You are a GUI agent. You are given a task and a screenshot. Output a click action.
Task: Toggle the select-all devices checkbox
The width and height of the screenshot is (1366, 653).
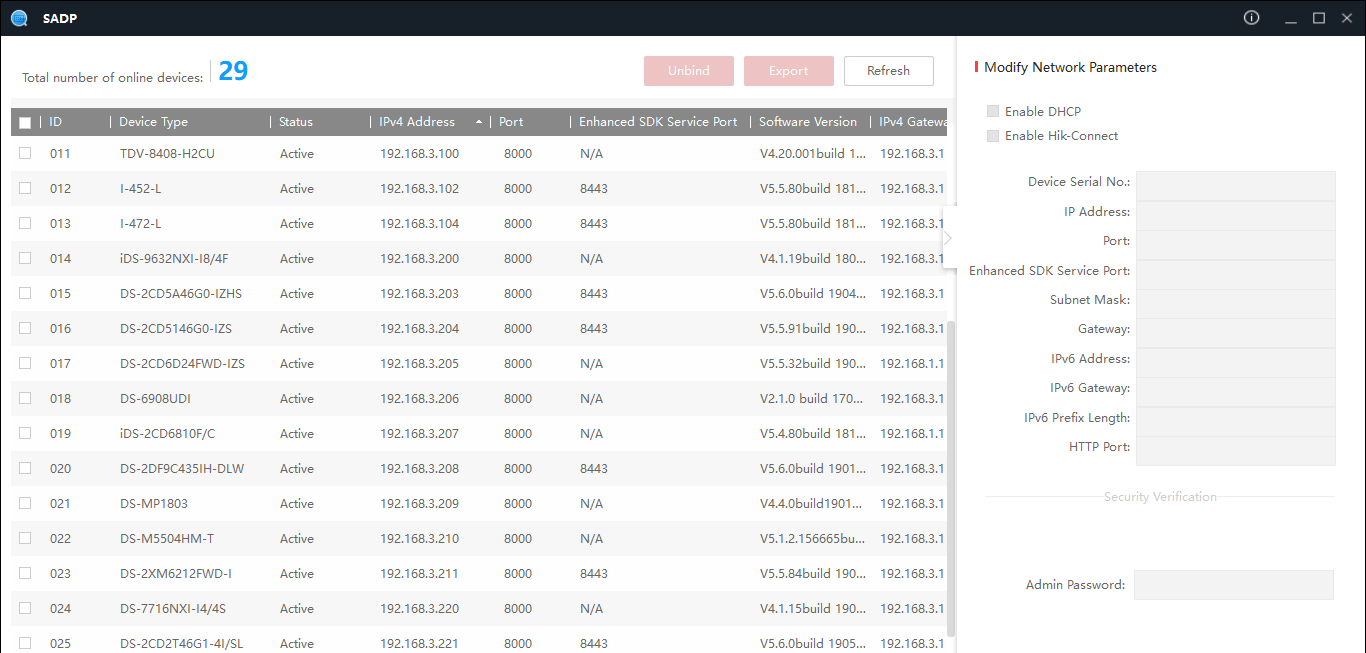pos(25,122)
